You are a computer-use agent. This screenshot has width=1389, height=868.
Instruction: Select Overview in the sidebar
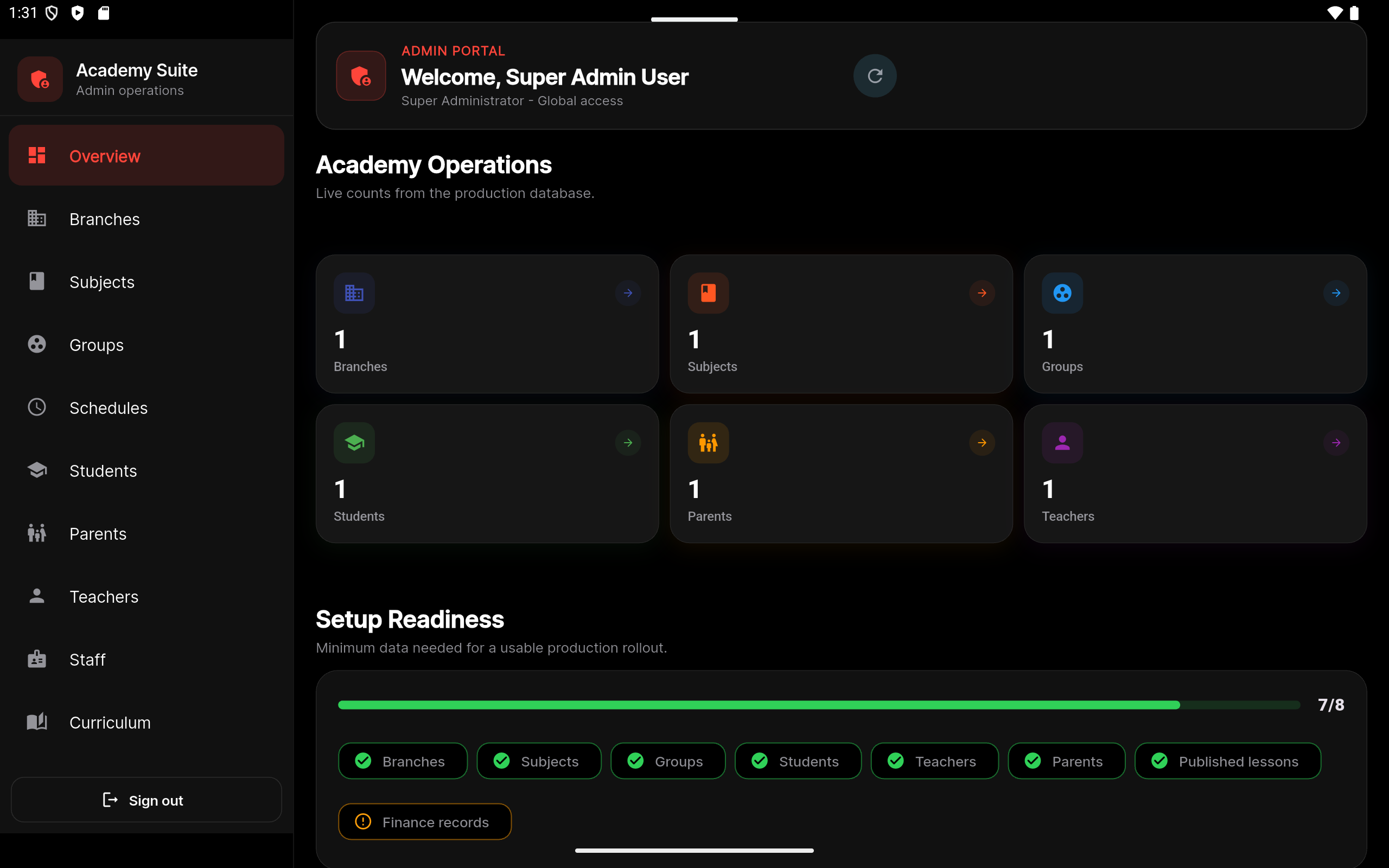pyautogui.click(x=146, y=156)
